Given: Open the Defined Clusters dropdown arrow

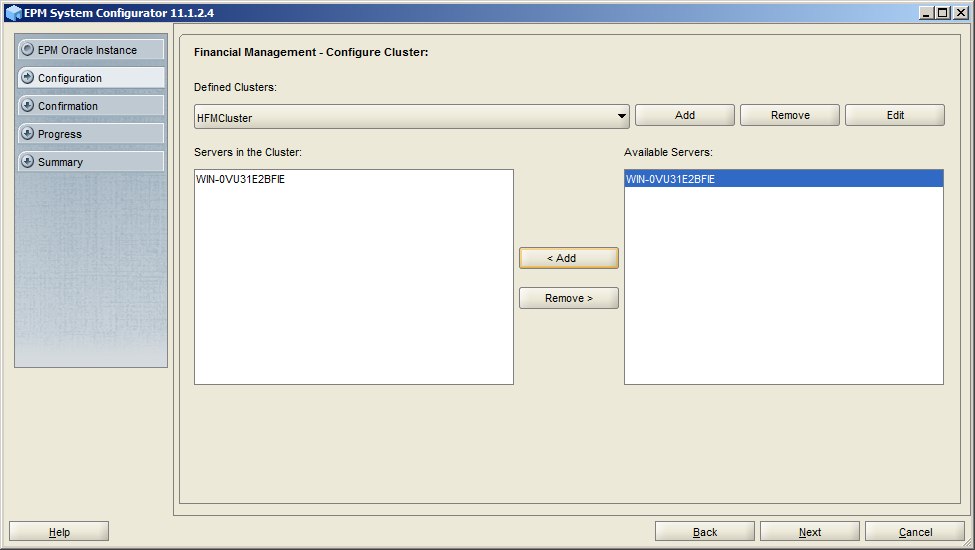Looking at the screenshot, I should click(621, 116).
